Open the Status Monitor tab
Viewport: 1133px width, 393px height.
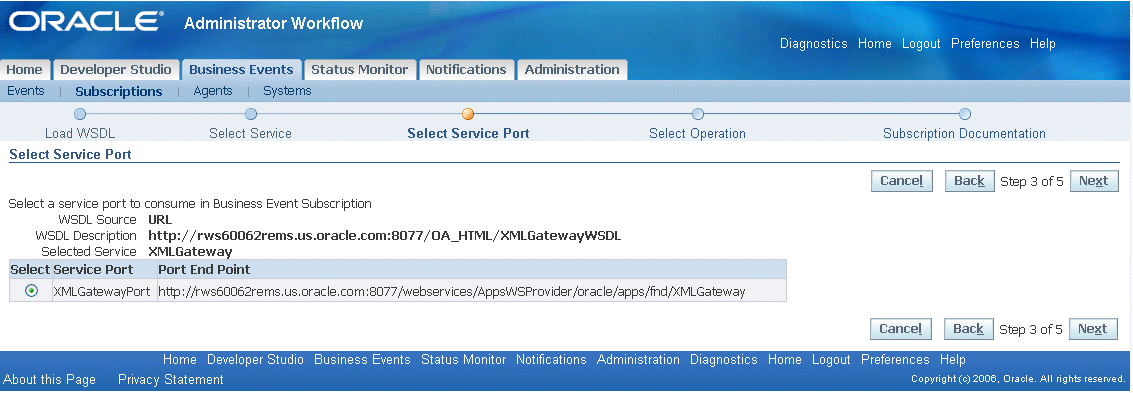[x=360, y=69]
